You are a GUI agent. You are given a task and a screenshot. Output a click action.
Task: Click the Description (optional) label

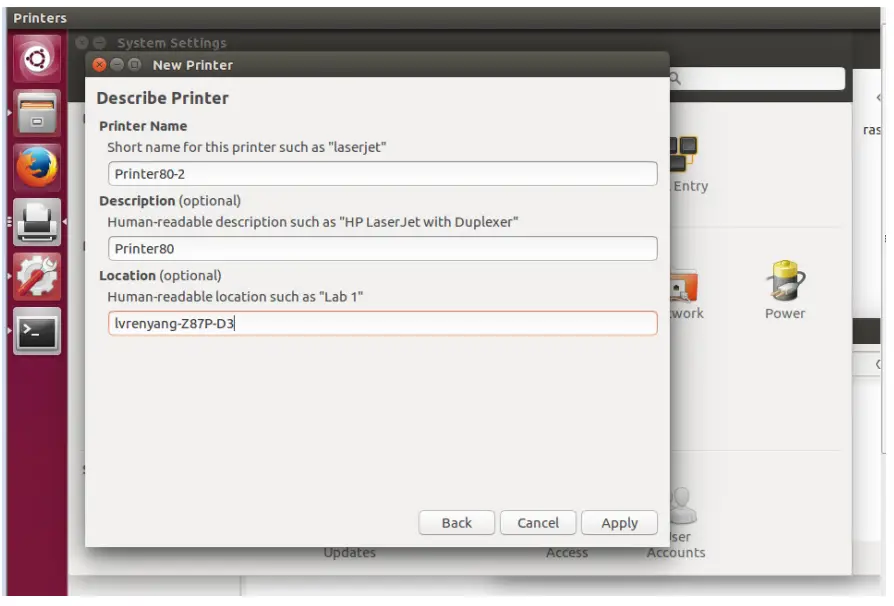click(170, 201)
